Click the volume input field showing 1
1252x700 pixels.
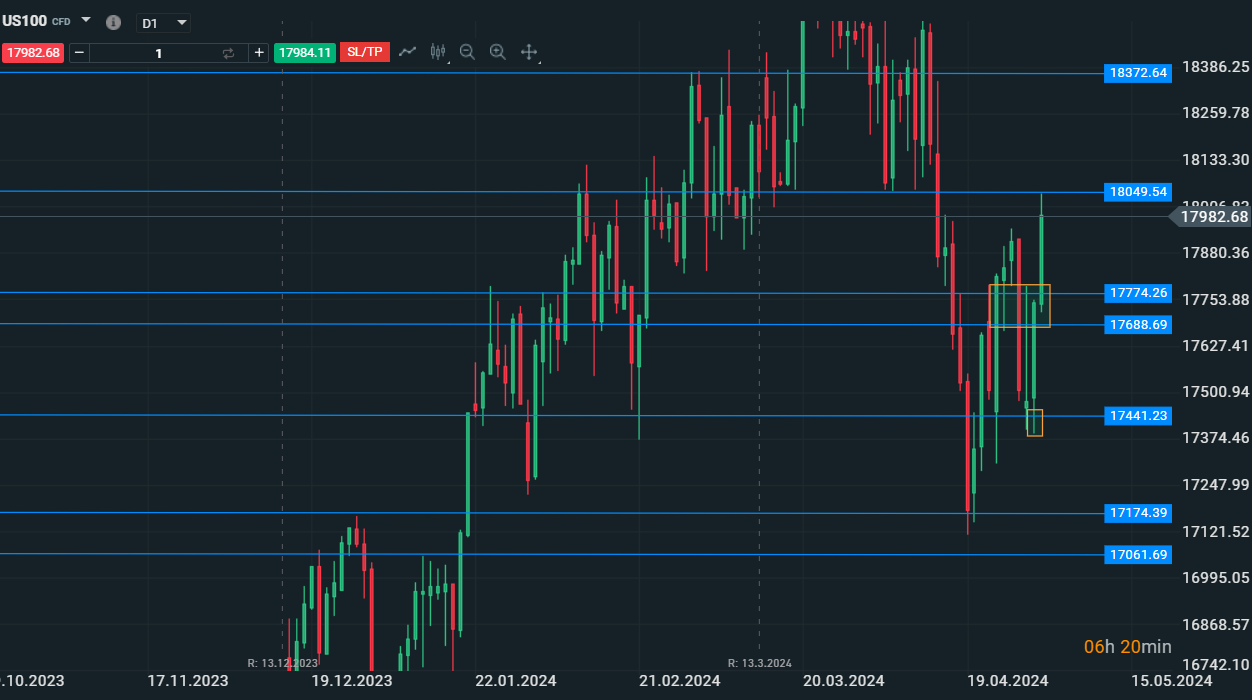158,52
